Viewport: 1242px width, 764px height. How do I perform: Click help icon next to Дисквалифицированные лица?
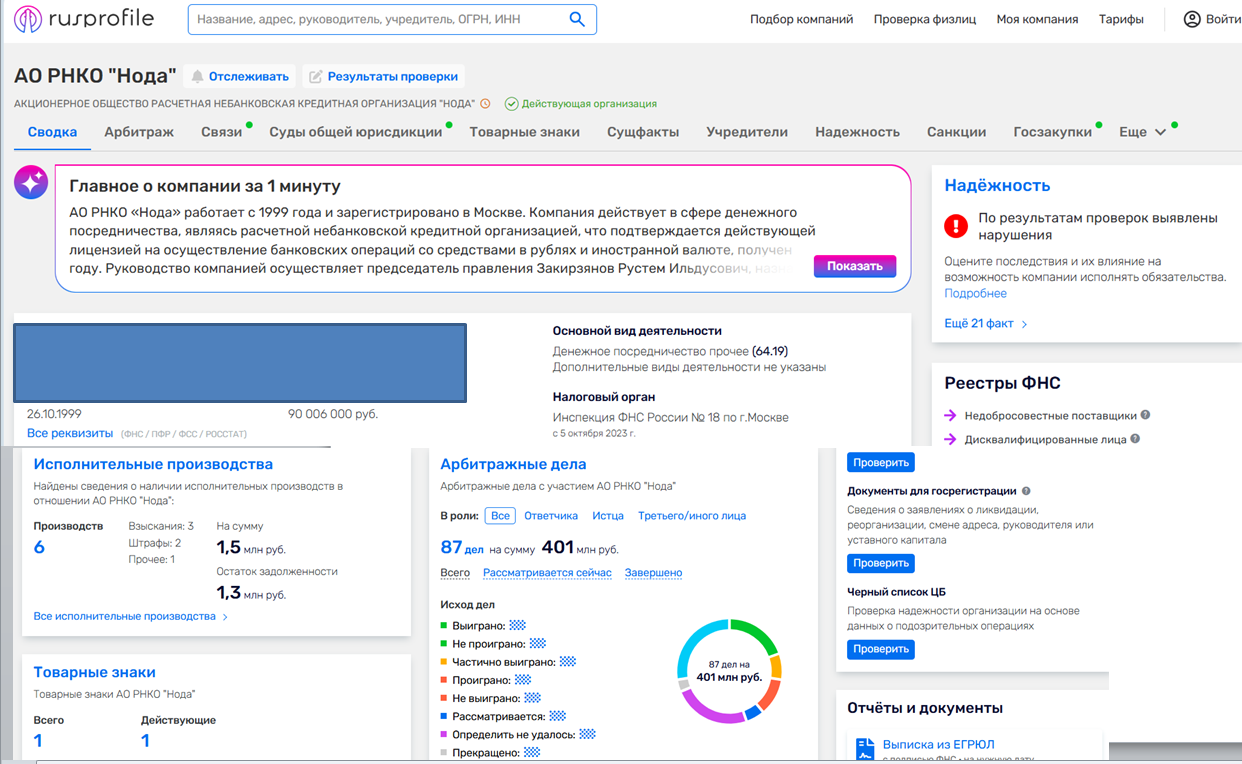point(1135,439)
